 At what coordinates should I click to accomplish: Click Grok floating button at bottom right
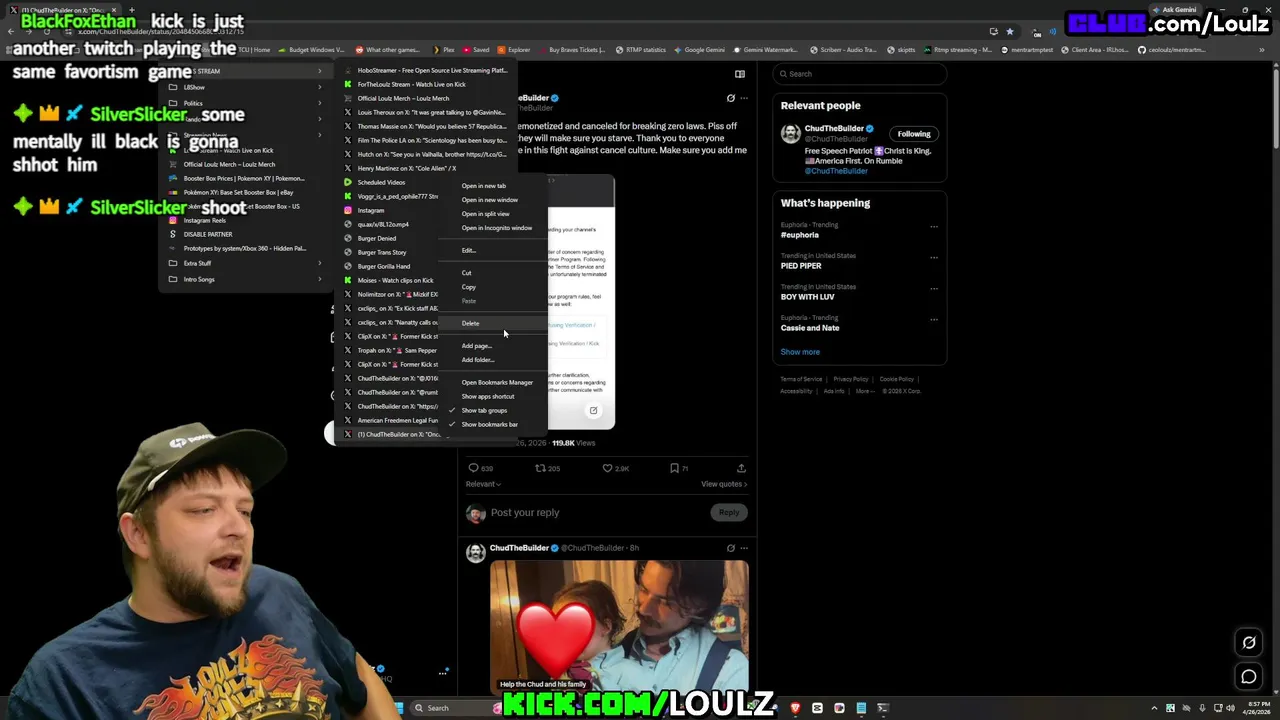click(1248, 643)
